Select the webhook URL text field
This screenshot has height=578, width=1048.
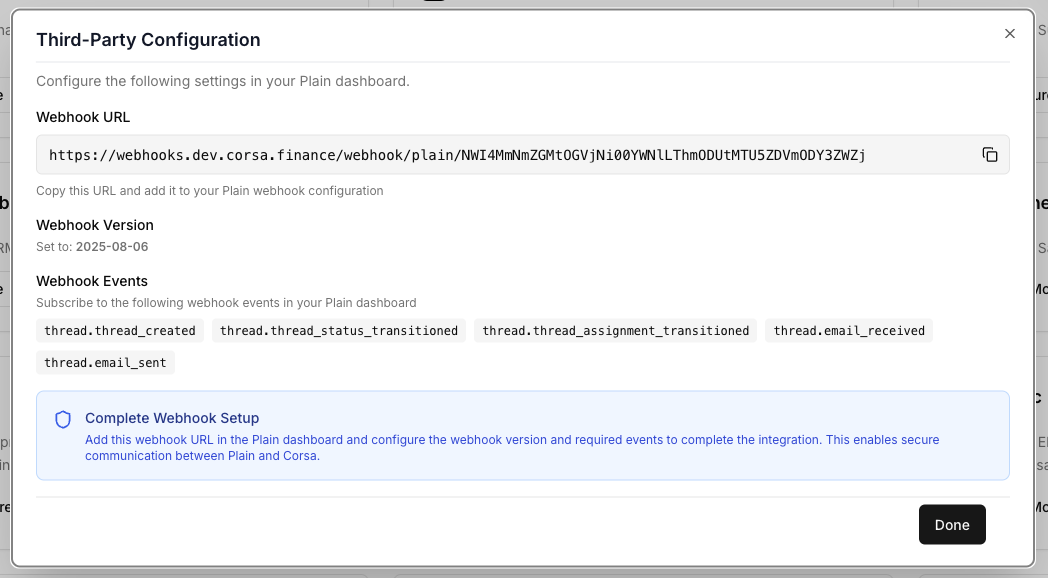[x=523, y=155]
